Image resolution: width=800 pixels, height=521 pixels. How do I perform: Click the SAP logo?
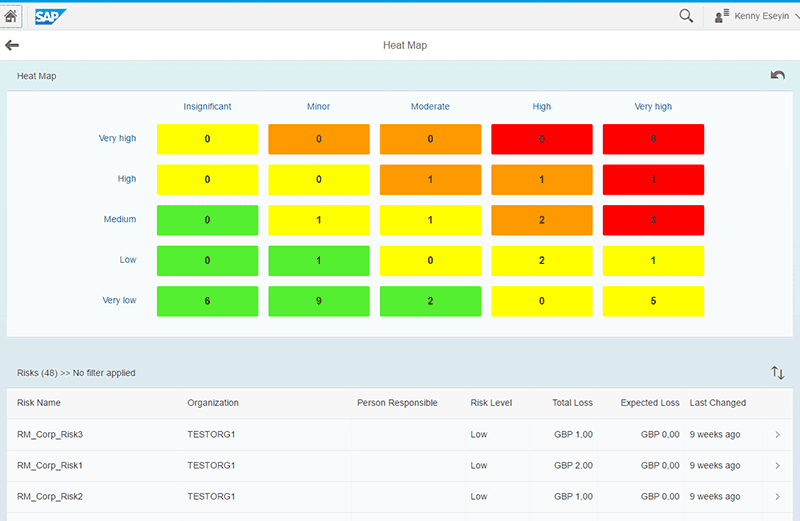click(x=50, y=16)
